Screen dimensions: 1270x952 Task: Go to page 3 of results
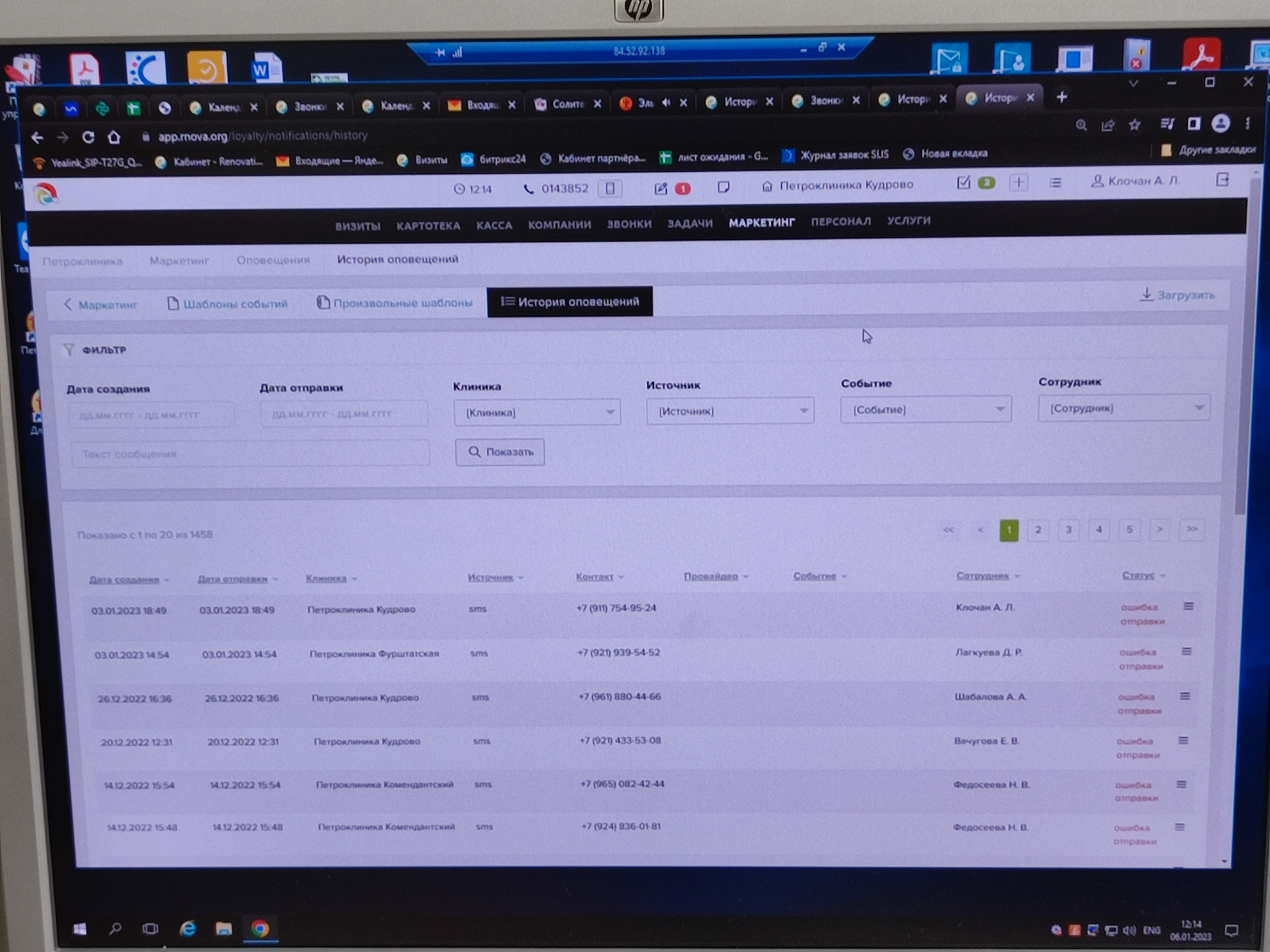pyautogui.click(x=1068, y=530)
